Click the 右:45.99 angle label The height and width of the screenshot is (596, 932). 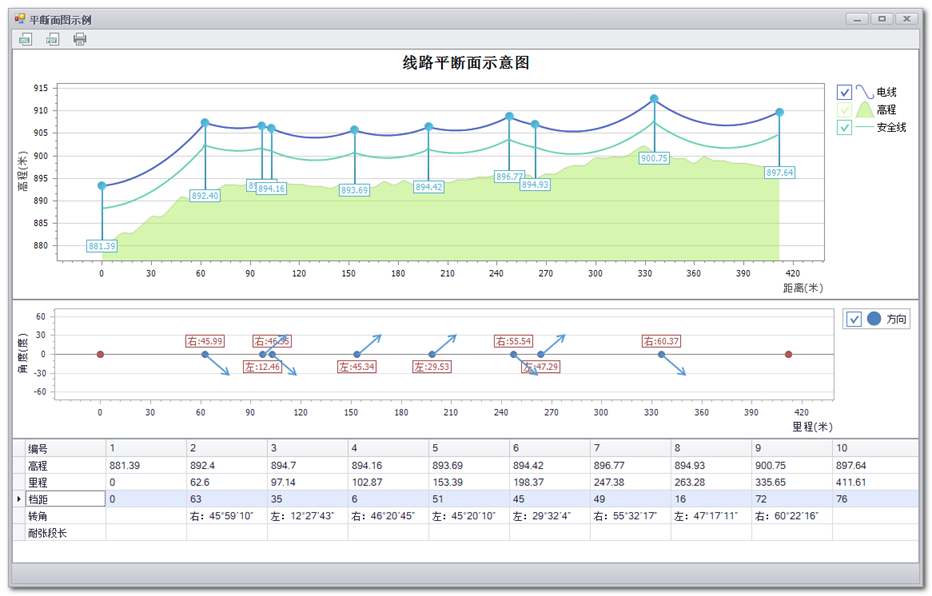tap(204, 341)
